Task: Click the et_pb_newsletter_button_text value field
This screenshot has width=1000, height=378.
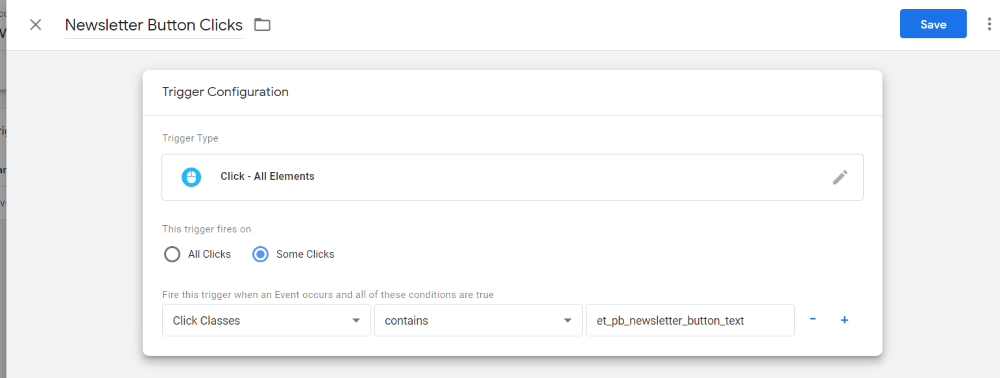Action: point(690,321)
